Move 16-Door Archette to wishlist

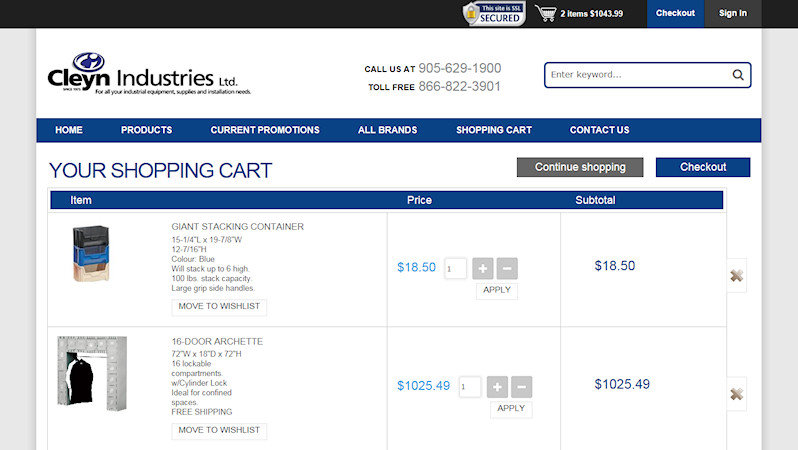pos(219,430)
